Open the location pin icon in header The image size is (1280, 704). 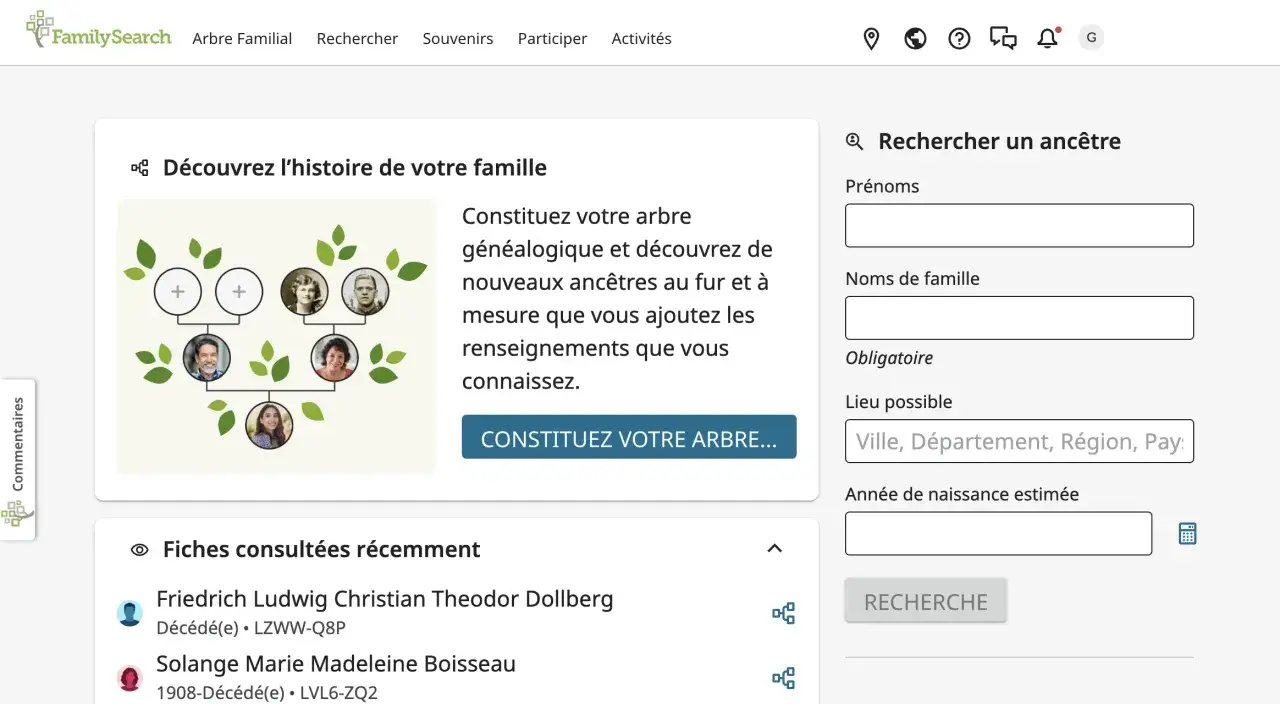pyautogui.click(x=871, y=39)
